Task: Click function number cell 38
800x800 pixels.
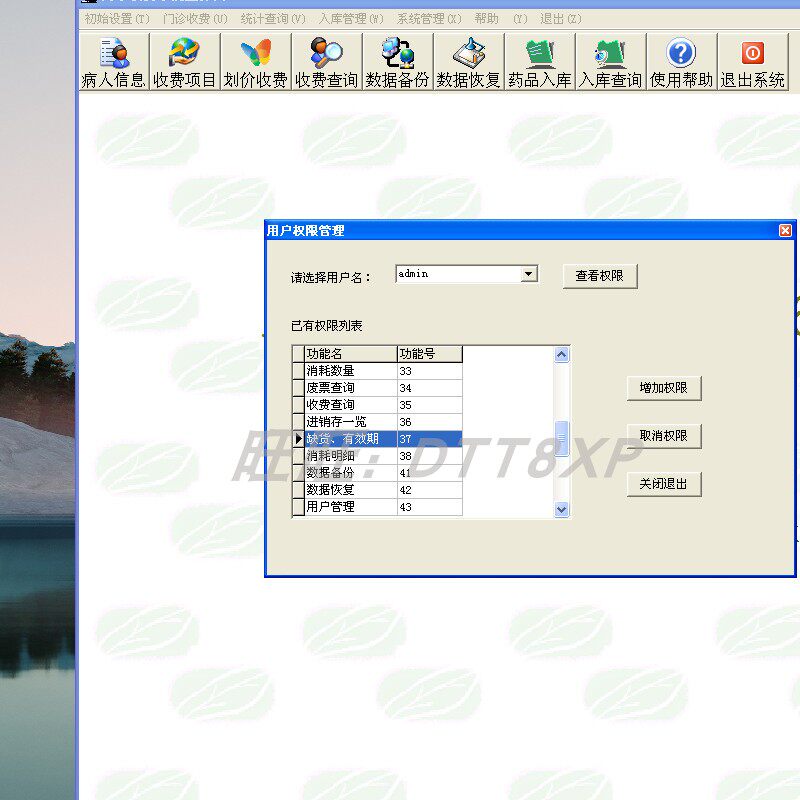Action: [x=430, y=456]
